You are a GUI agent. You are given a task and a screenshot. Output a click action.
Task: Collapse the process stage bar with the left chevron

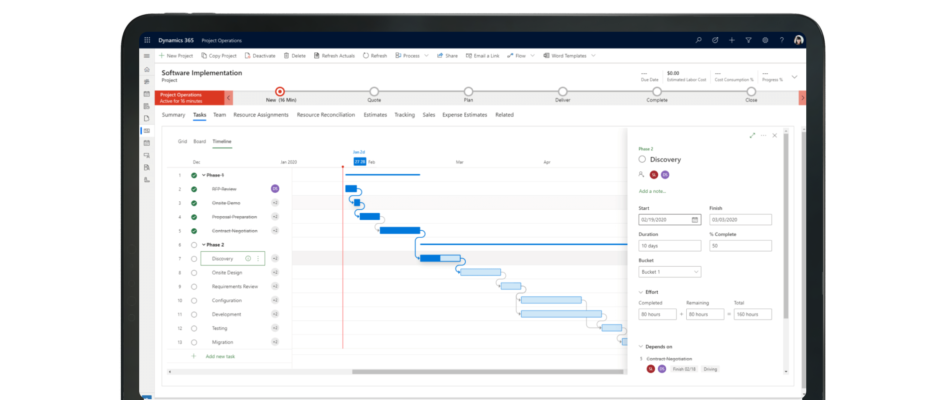(x=228, y=98)
